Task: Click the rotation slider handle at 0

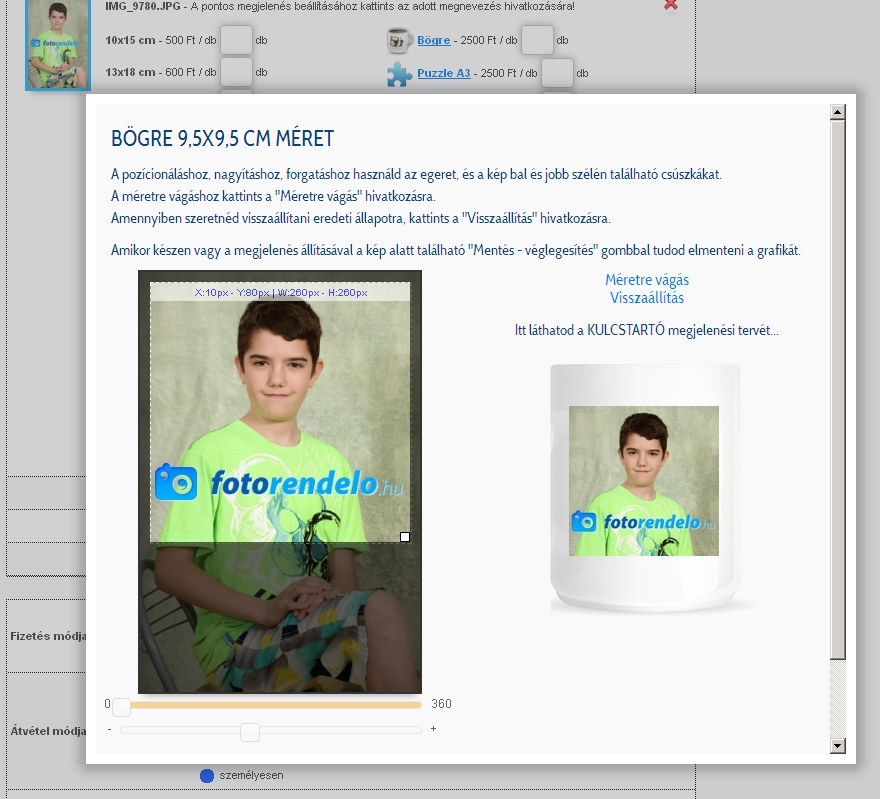Action: [121, 707]
